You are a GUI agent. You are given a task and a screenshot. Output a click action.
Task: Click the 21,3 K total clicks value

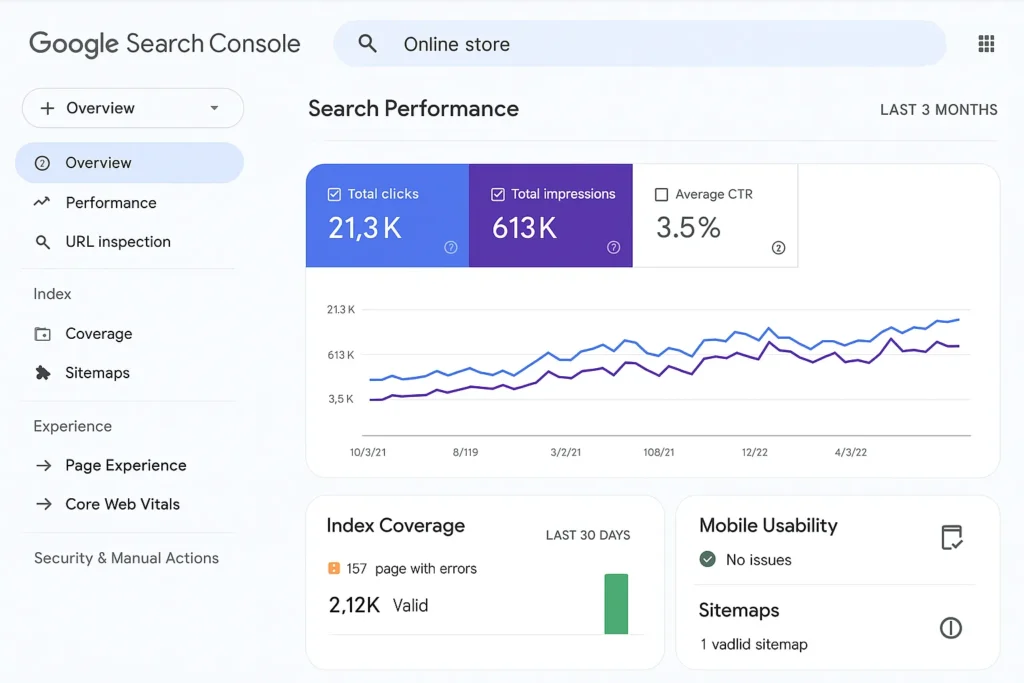point(364,228)
